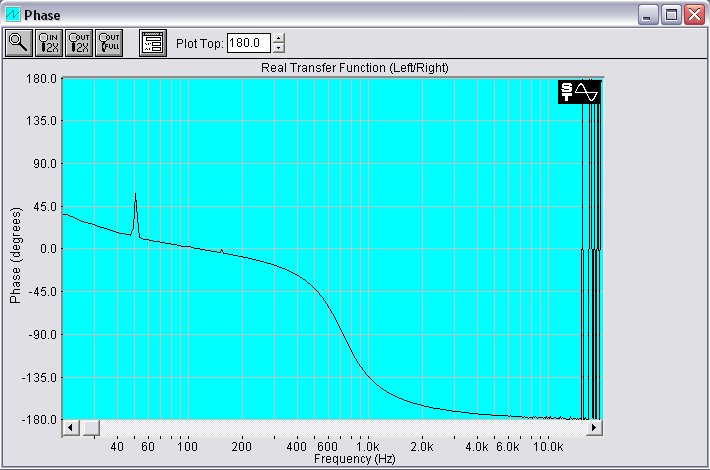Click the ST sine wave logo
The width and height of the screenshot is (710, 470).
(580, 92)
